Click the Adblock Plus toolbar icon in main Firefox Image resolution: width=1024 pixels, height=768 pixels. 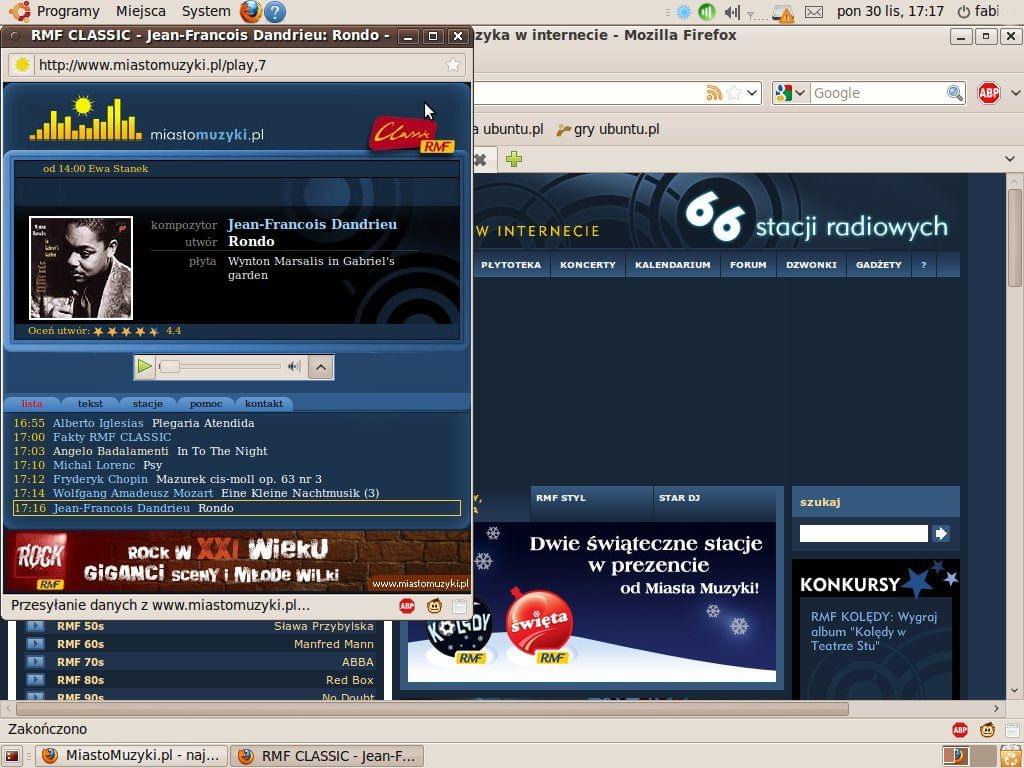(989, 93)
